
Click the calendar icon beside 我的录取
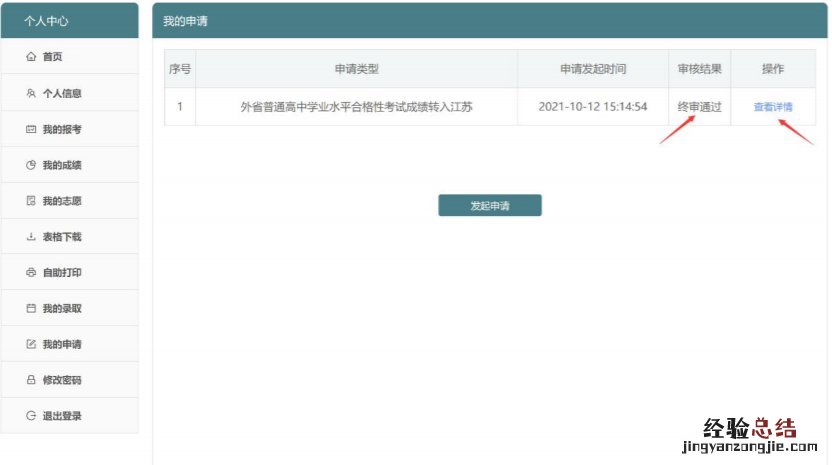click(x=31, y=309)
